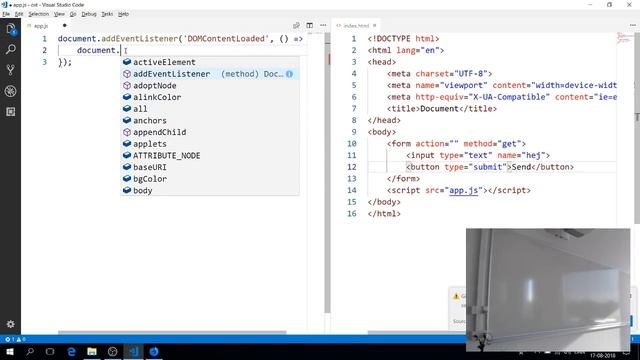Open the Explorer view in activity bar

pos(11,29)
